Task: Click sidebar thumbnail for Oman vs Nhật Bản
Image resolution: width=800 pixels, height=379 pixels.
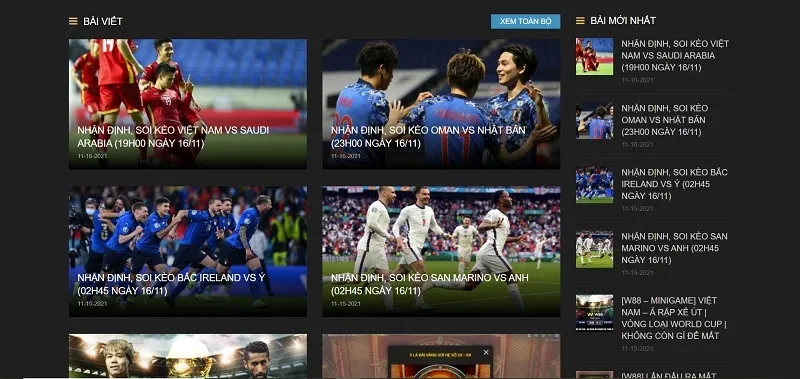Action: [594, 121]
